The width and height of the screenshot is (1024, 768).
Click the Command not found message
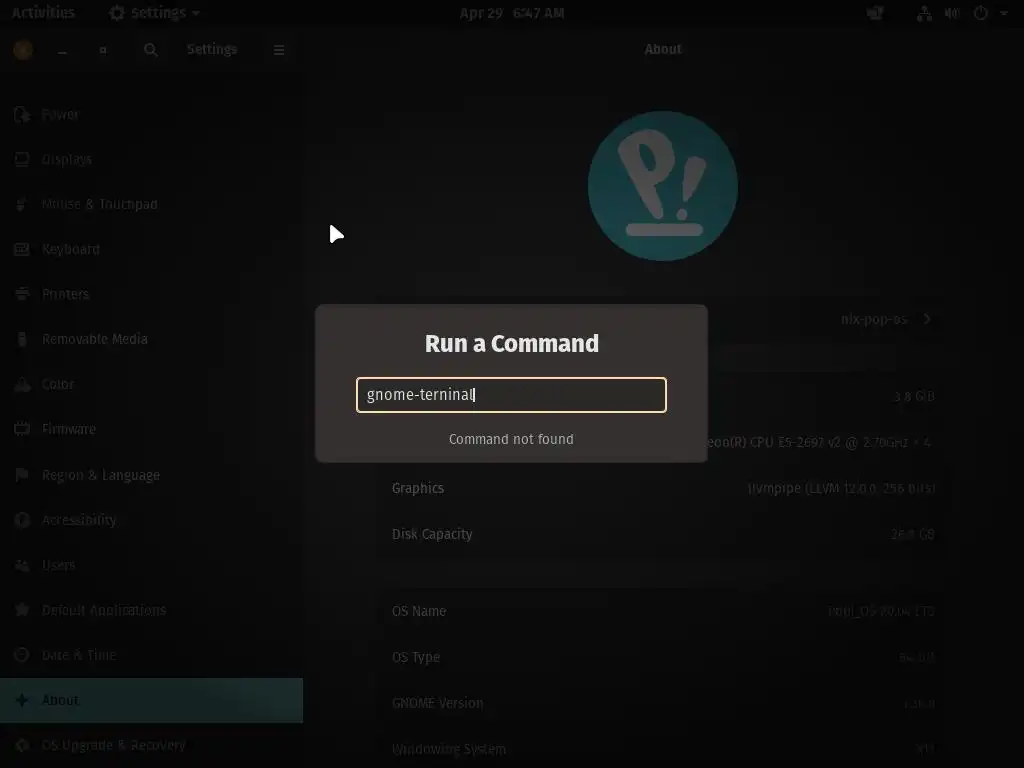coord(511,440)
